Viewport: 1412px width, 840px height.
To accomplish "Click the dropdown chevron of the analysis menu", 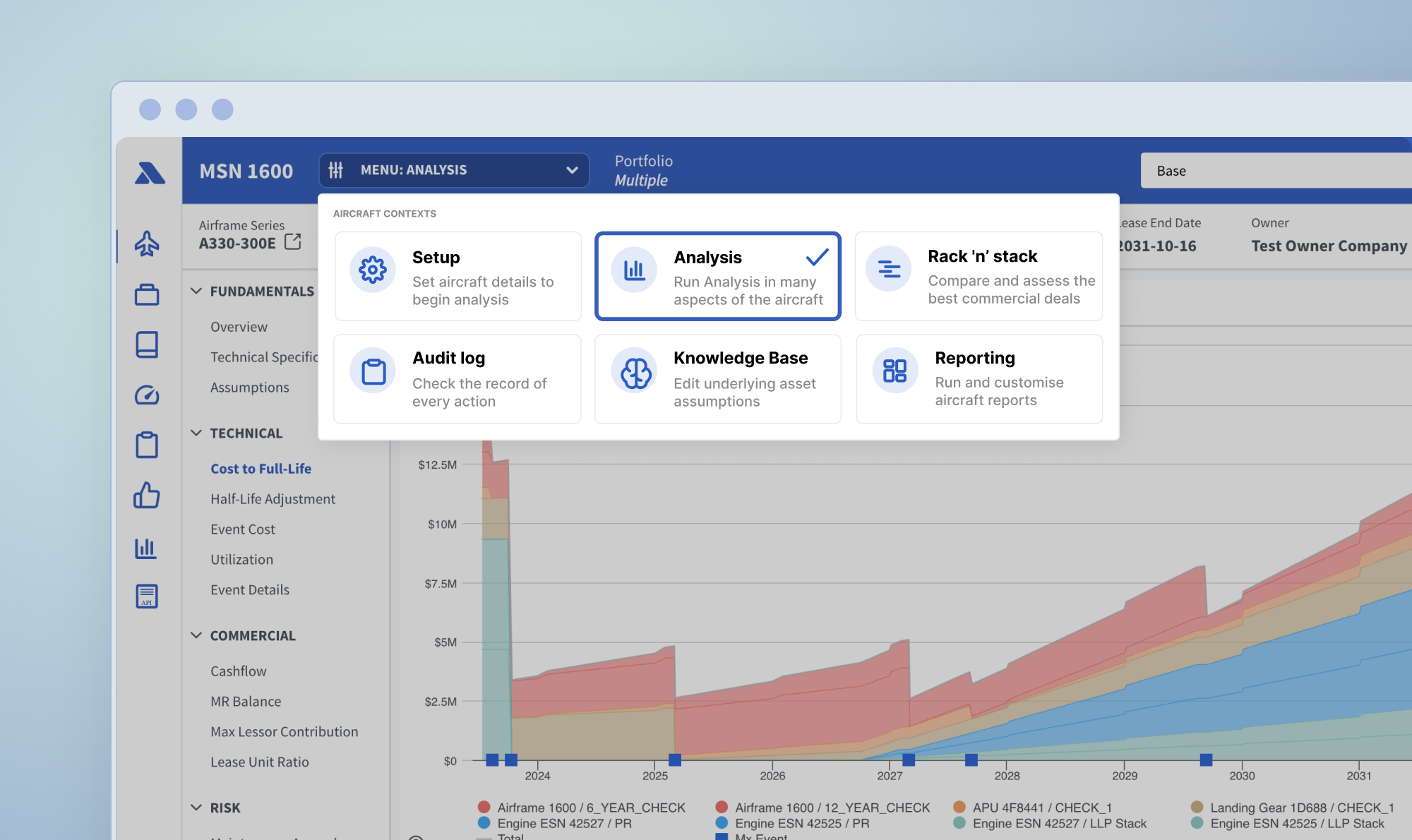I will click(572, 170).
